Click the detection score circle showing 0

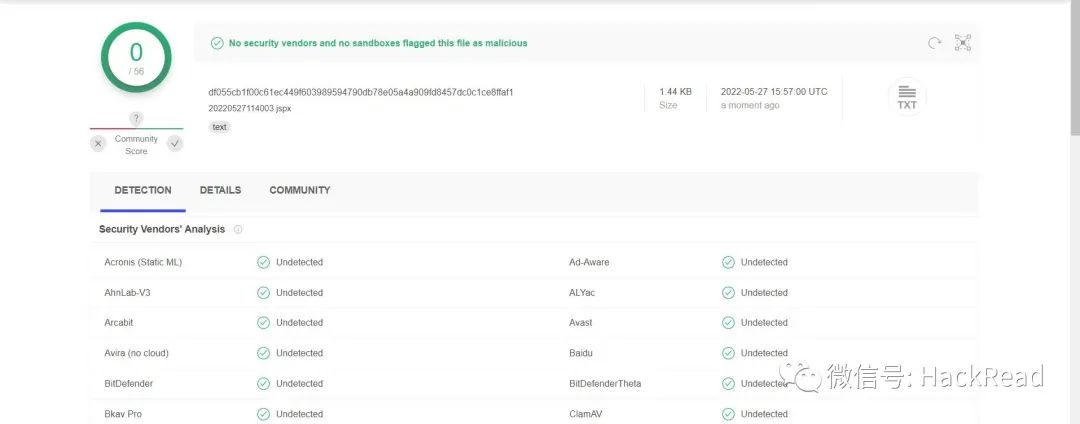click(136, 57)
